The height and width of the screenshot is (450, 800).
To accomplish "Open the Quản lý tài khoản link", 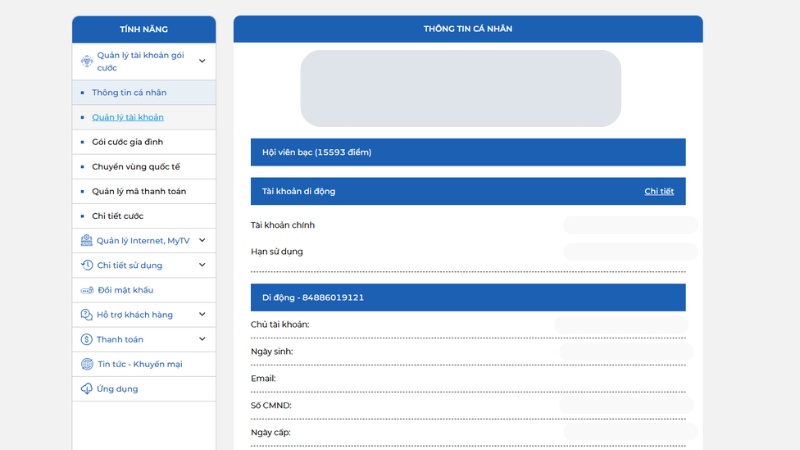I will click(128, 118).
